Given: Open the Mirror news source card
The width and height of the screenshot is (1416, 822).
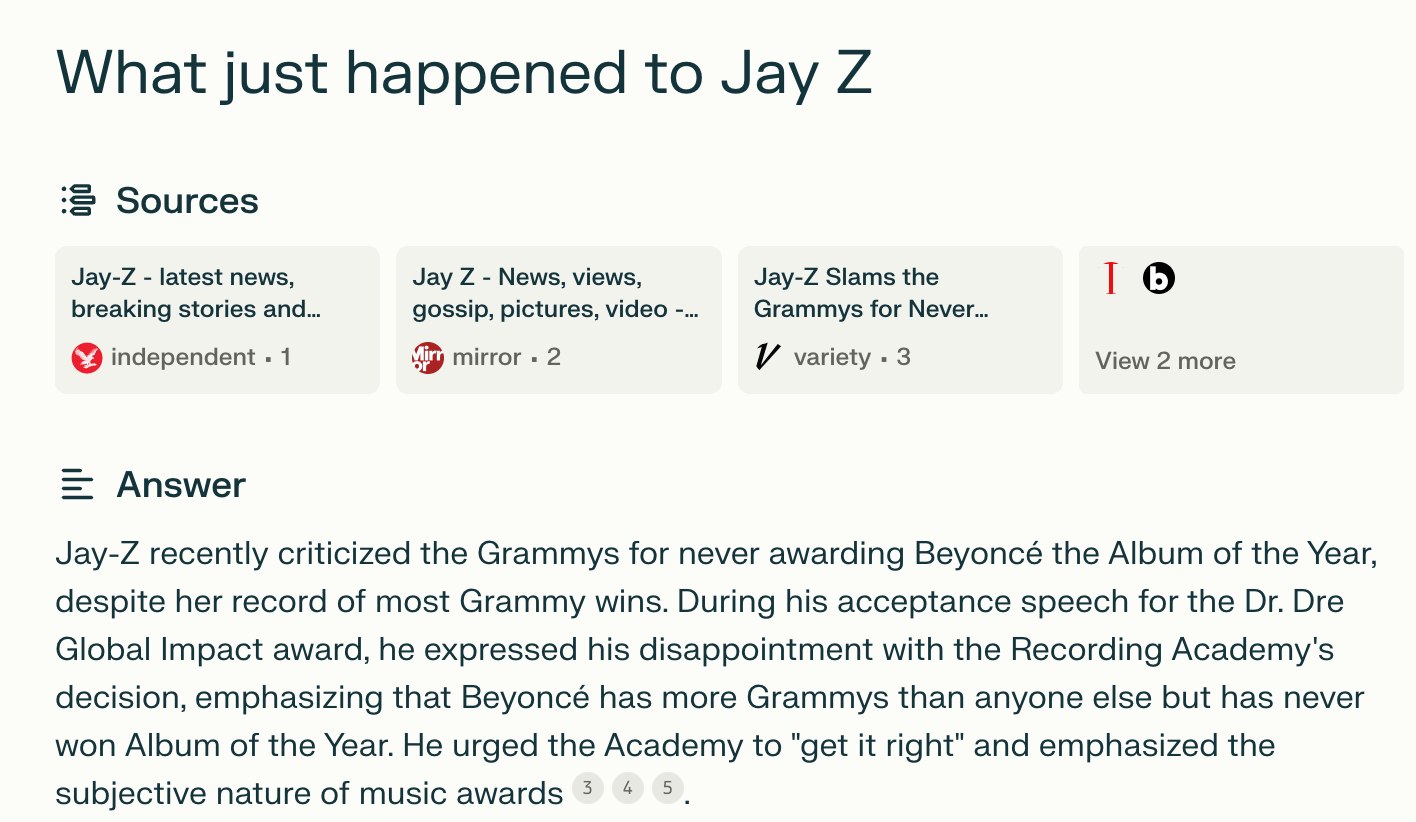Looking at the screenshot, I should pyautogui.click(x=558, y=318).
